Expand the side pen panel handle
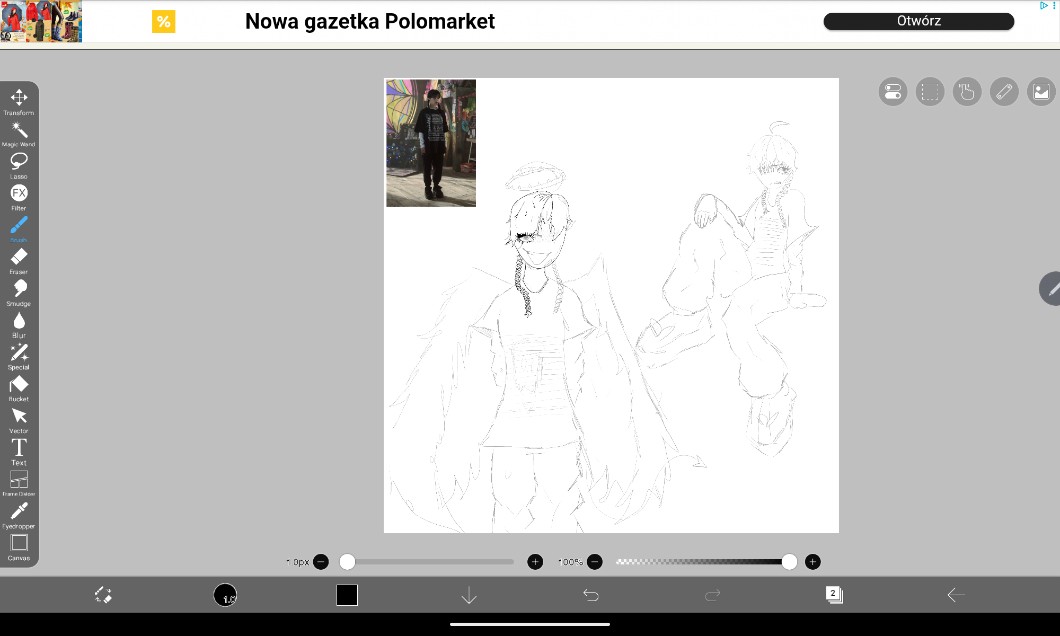This screenshot has height=636, width=1060. click(1051, 288)
